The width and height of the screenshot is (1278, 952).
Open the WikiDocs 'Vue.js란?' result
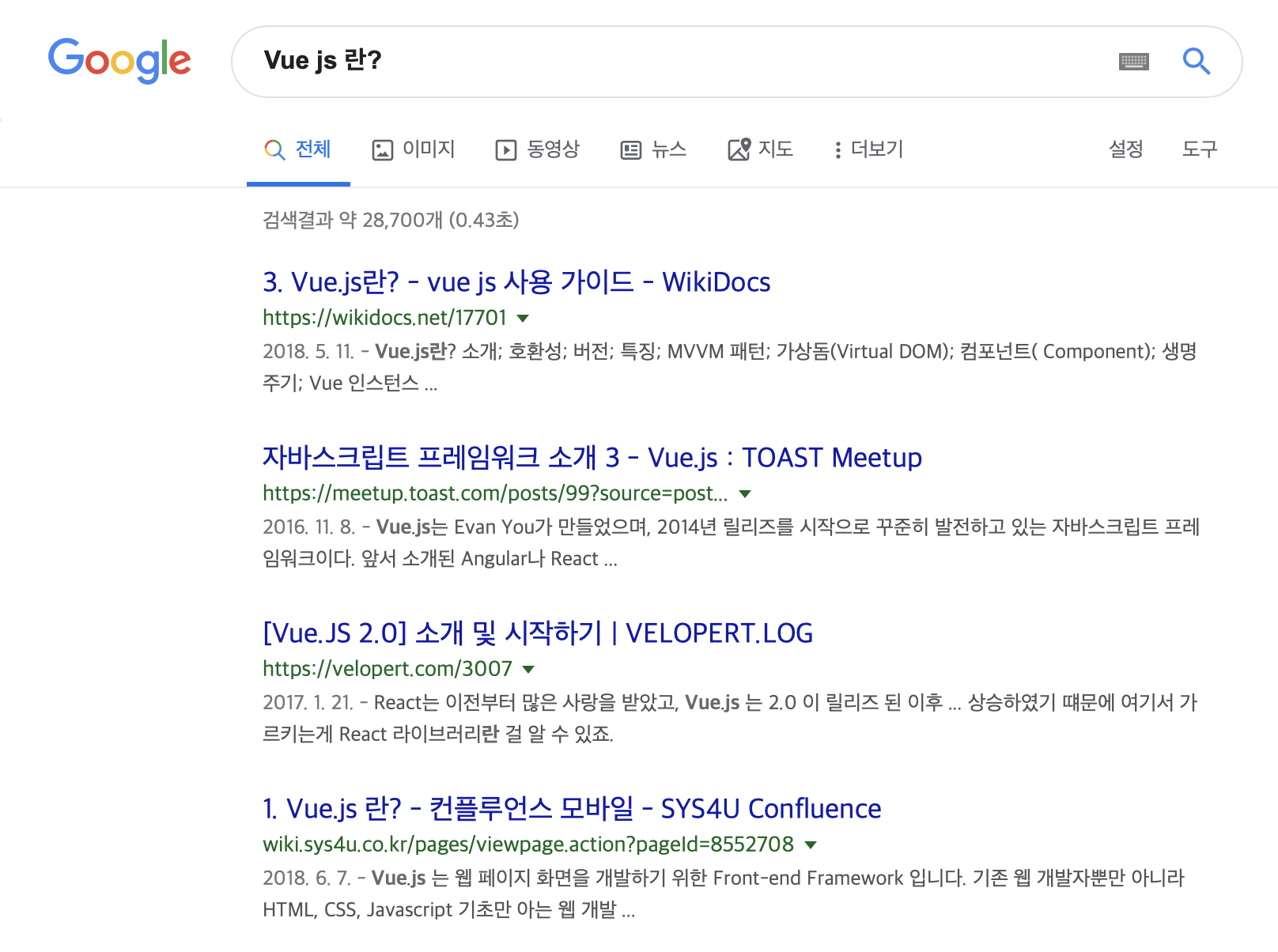[516, 282]
